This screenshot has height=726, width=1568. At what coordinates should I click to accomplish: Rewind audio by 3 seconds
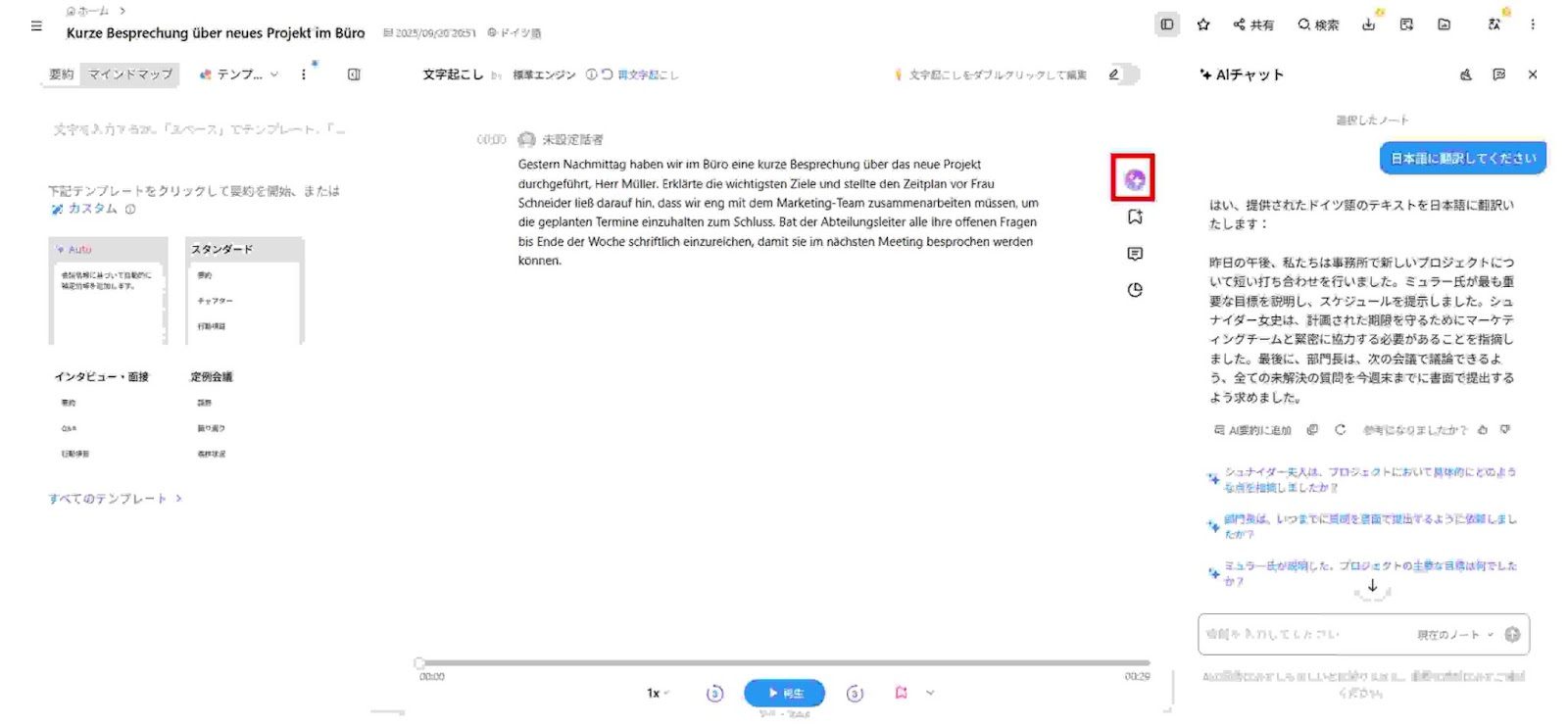[x=714, y=694]
